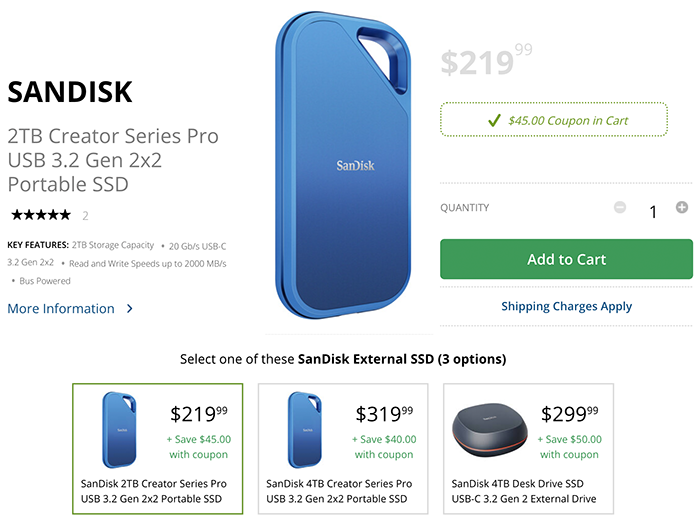The height and width of the screenshot is (520, 700).
Task: Click the 4TB portable SSD thumbnail image
Action: click(x=304, y=429)
